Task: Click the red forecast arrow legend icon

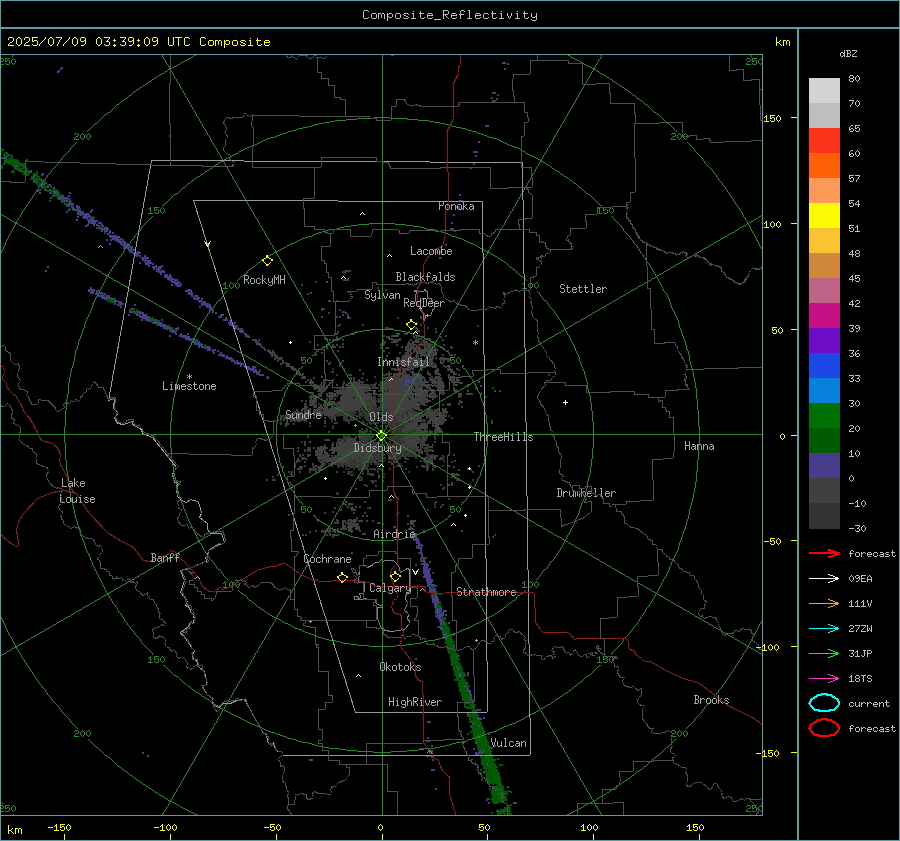Action: pos(824,553)
